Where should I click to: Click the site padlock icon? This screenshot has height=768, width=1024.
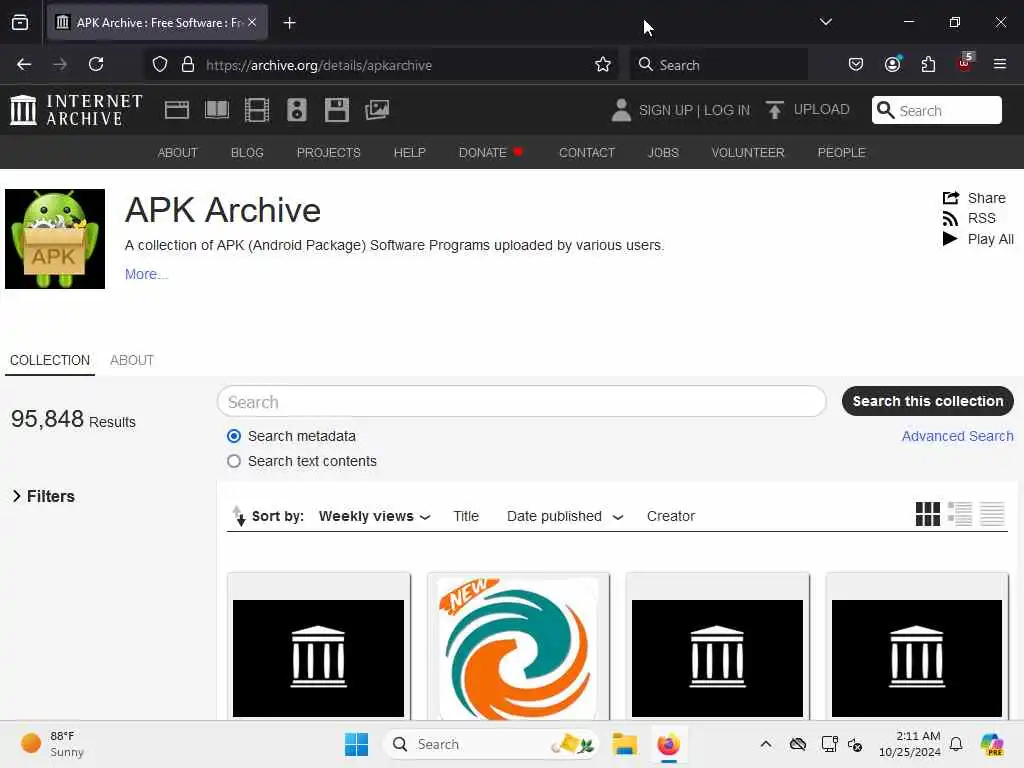click(x=188, y=65)
